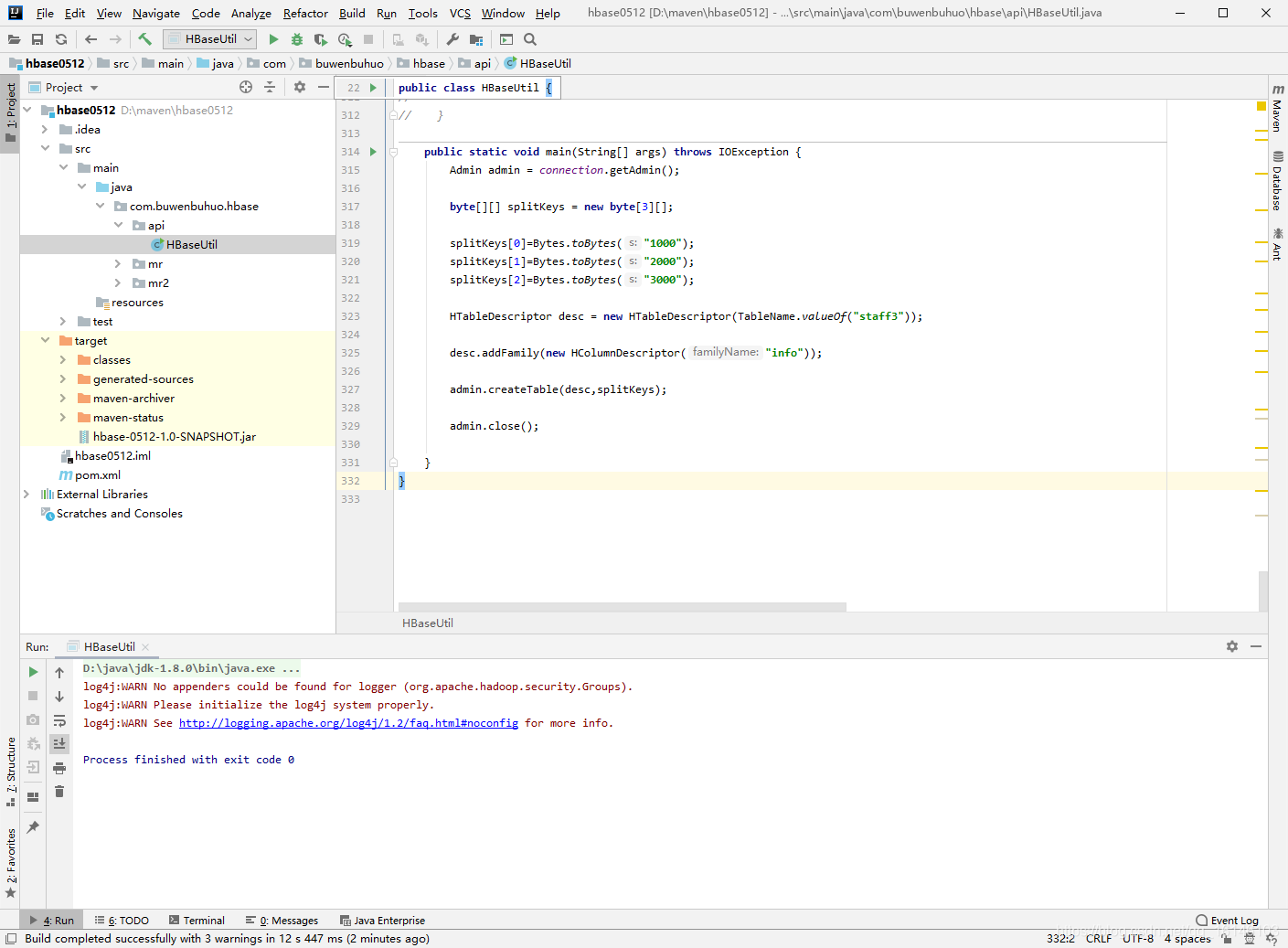Restore layout icon in Run panel sidebar

coord(33,797)
